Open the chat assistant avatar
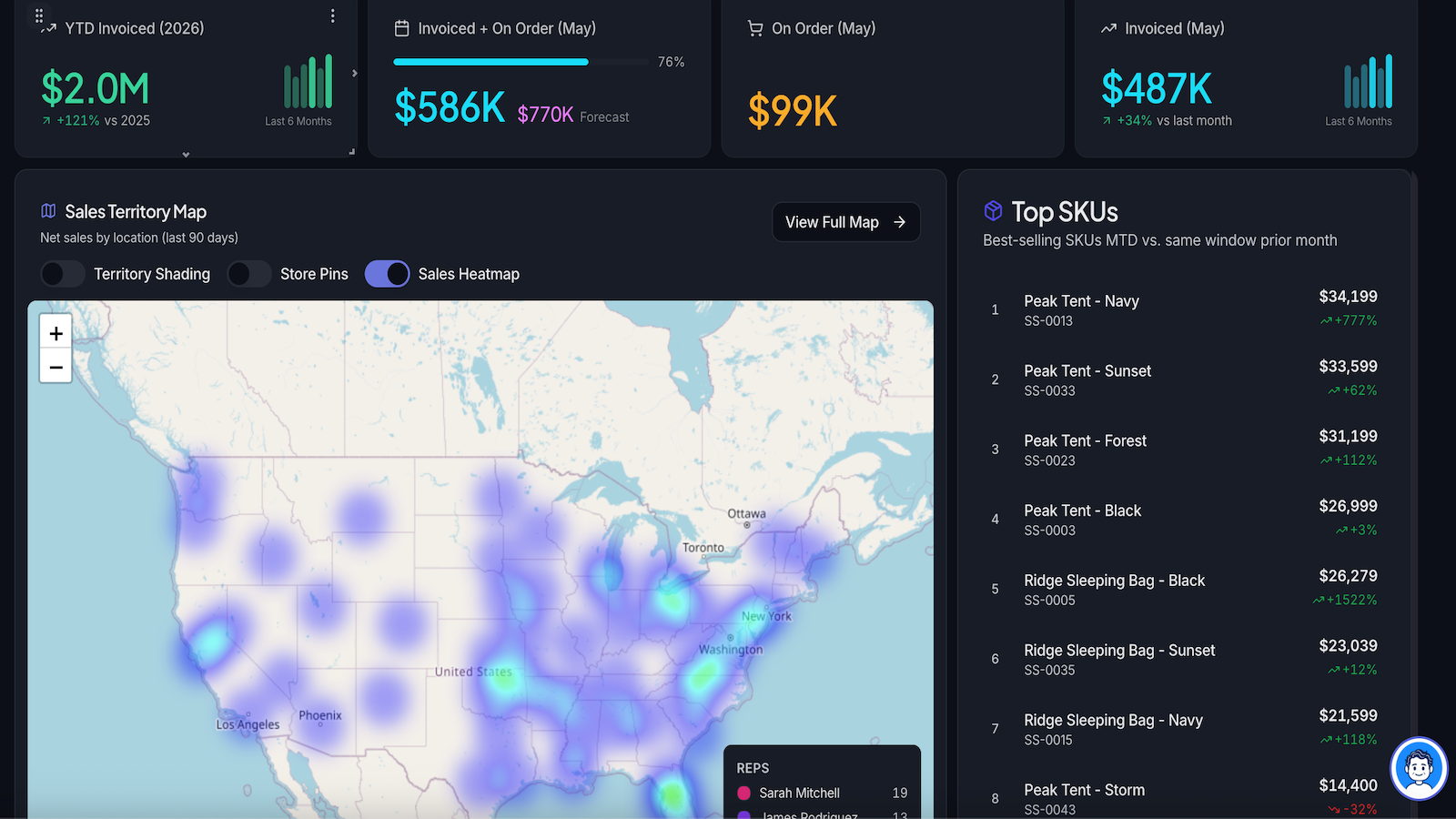Viewport: 1456px width, 819px height. 1419,768
